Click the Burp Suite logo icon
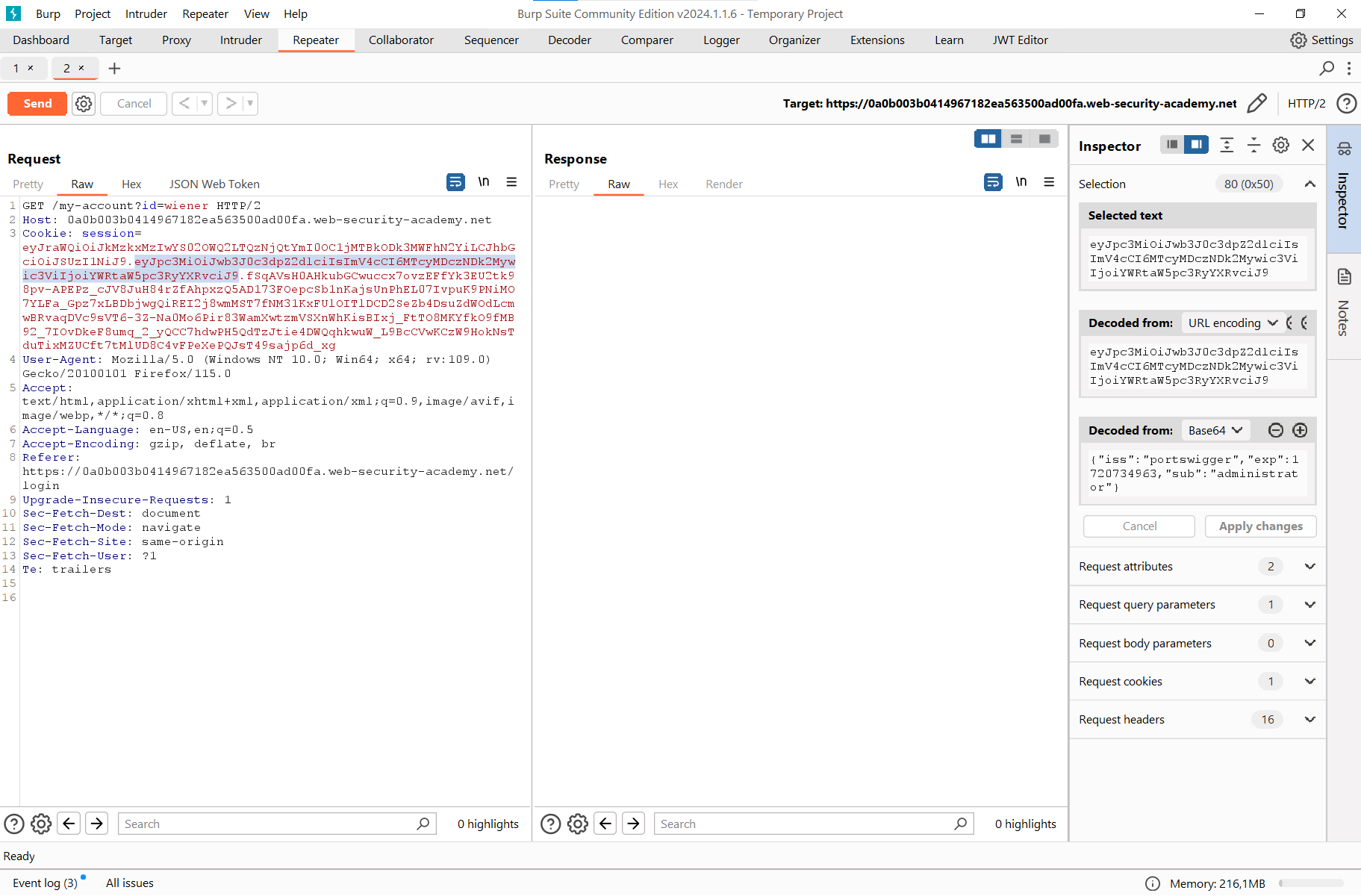The image size is (1361, 896). [x=13, y=13]
